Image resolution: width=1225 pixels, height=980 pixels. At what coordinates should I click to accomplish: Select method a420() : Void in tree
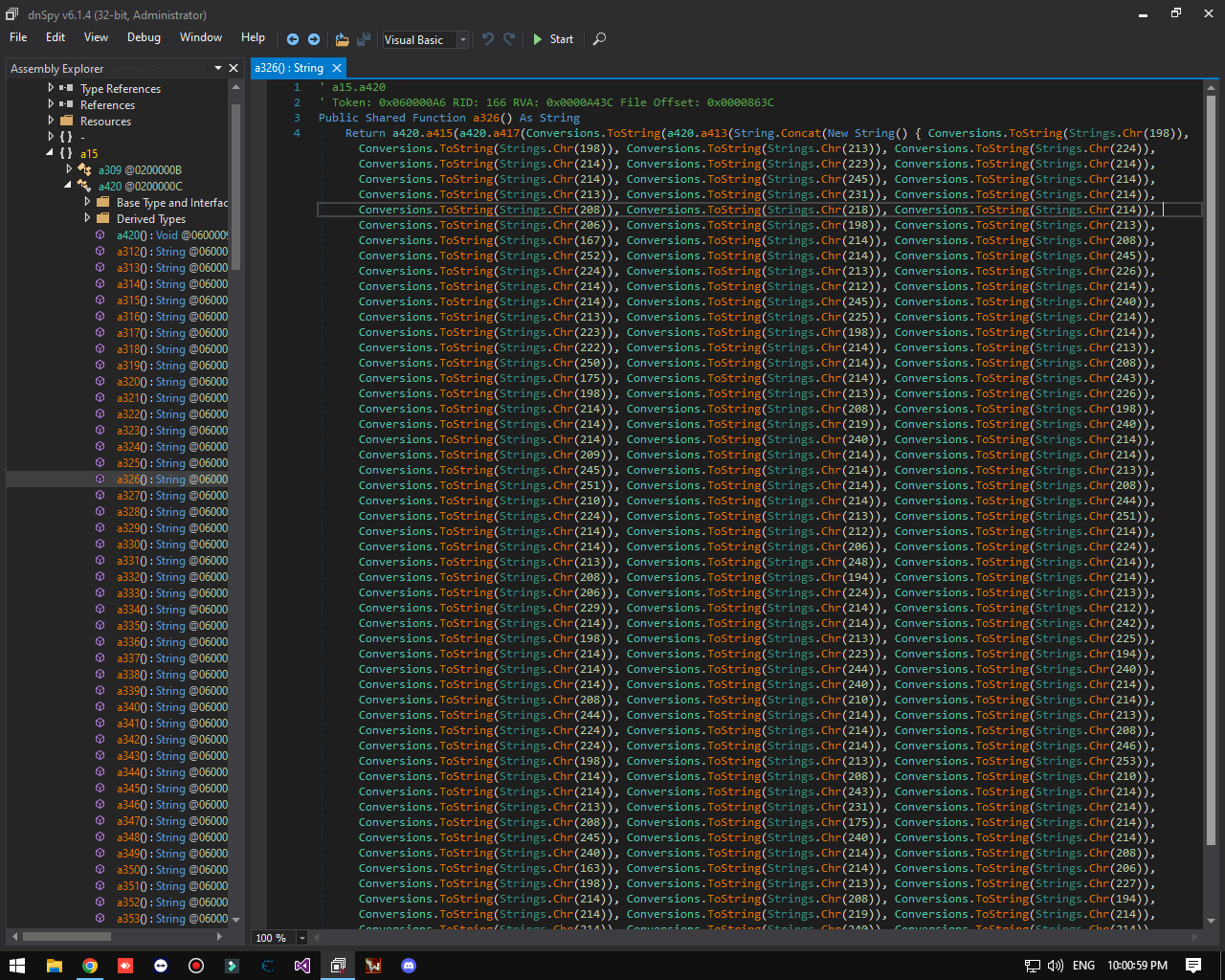172,234
